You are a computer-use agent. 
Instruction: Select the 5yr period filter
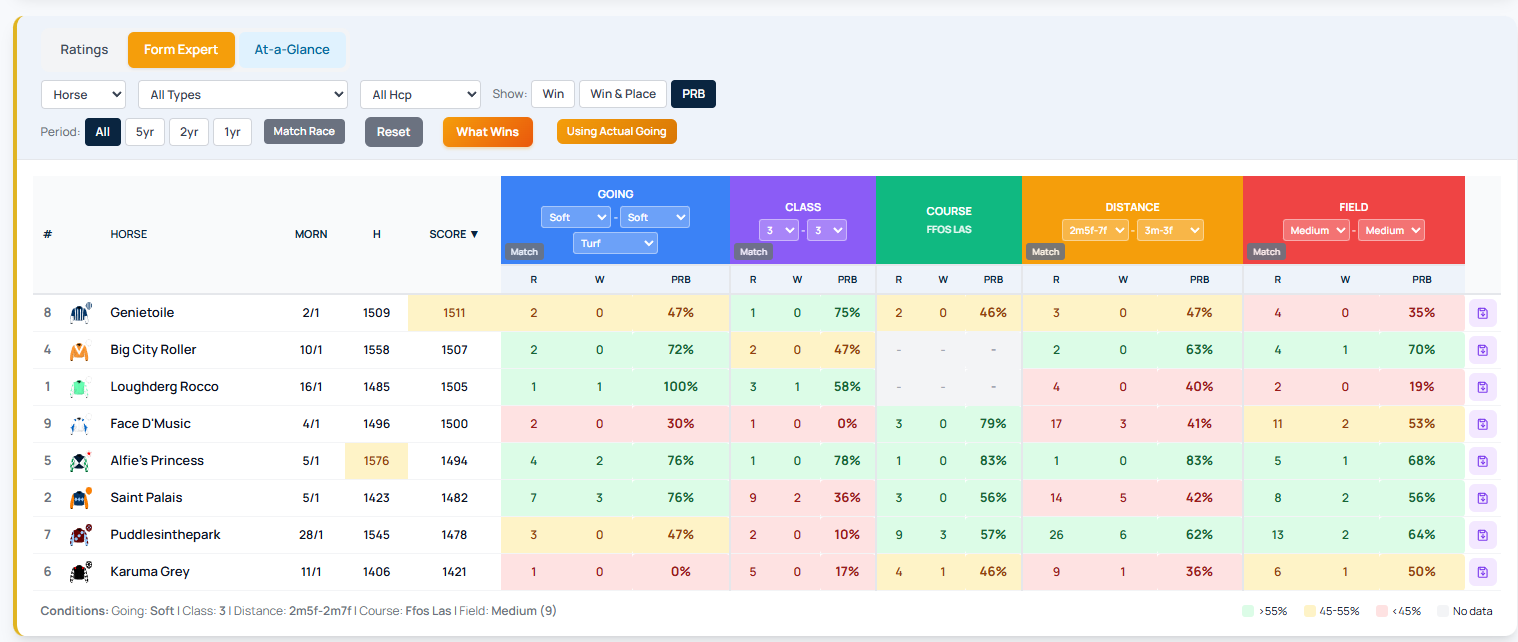pos(145,132)
